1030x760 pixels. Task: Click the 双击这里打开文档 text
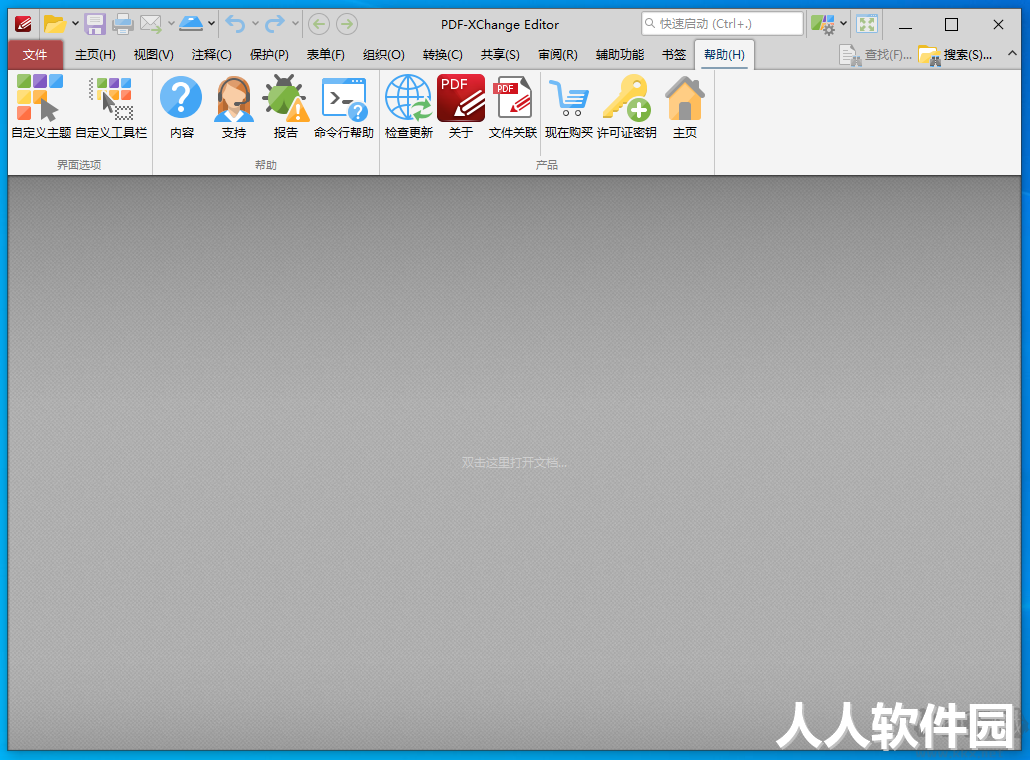(x=514, y=462)
